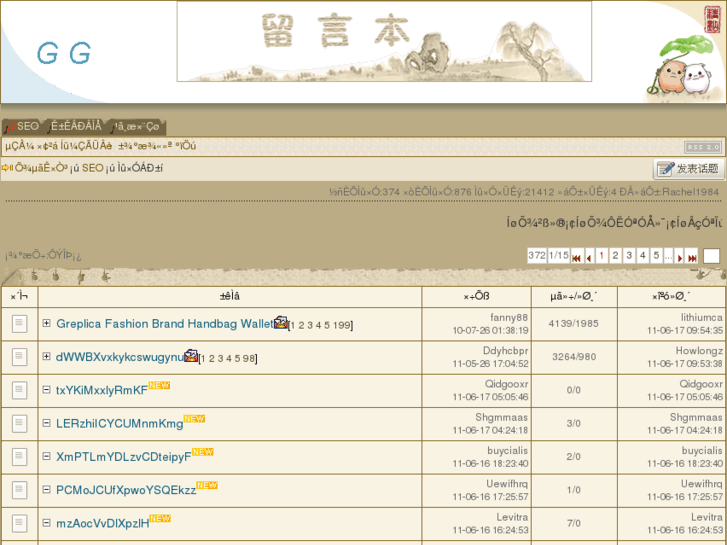727x545 pixels.
Task: Open newest member Rachel1984 link
Action: pyautogui.click(x=691, y=192)
